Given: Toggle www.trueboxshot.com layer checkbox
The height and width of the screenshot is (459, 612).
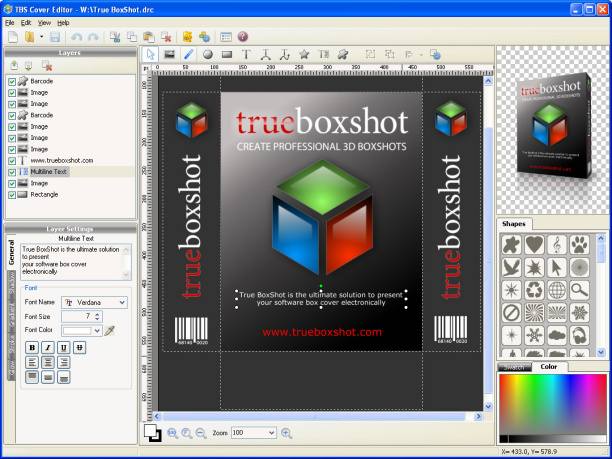Looking at the screenshot, I should click(x=12, y=161).
